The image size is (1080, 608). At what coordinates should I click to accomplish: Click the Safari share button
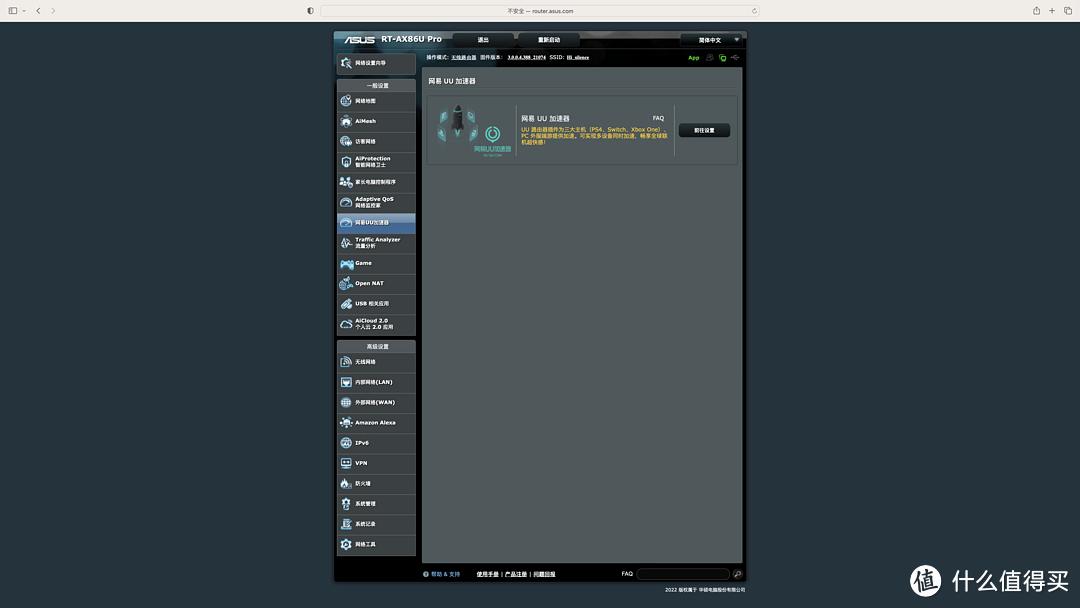[1036, 11]
